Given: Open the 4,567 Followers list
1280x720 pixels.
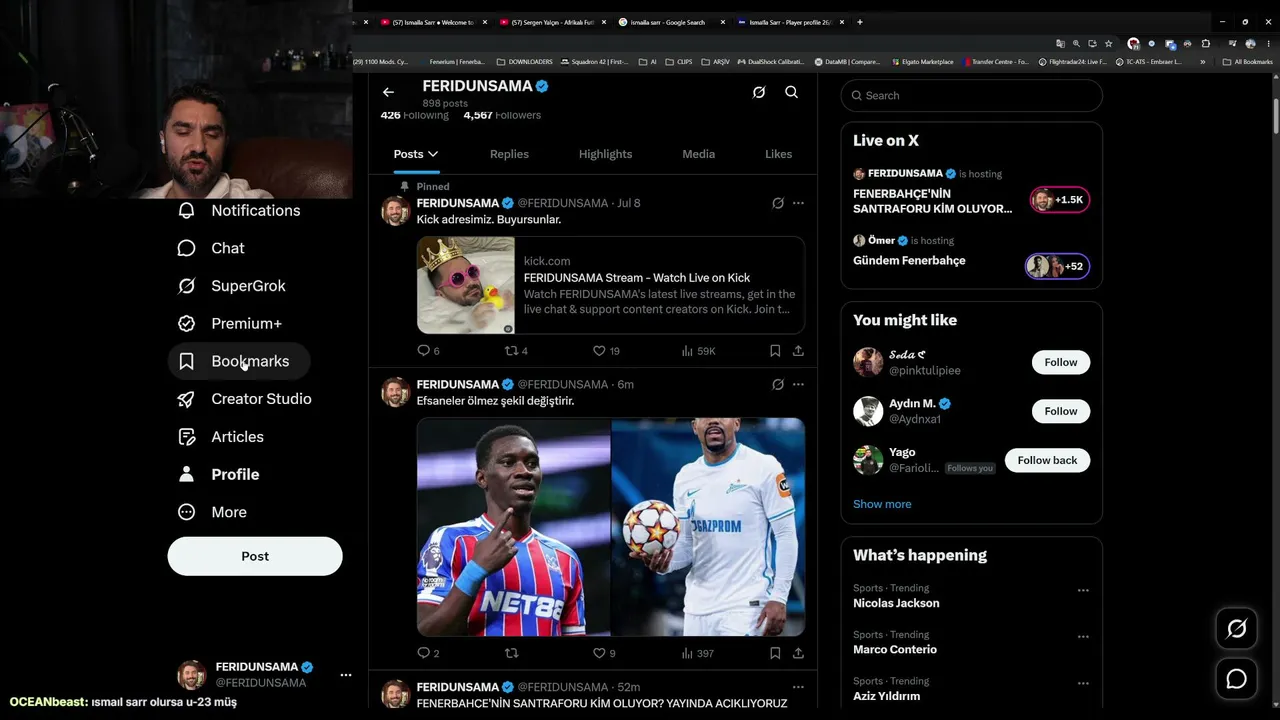Looking at the screenshot, I should 502,115.
